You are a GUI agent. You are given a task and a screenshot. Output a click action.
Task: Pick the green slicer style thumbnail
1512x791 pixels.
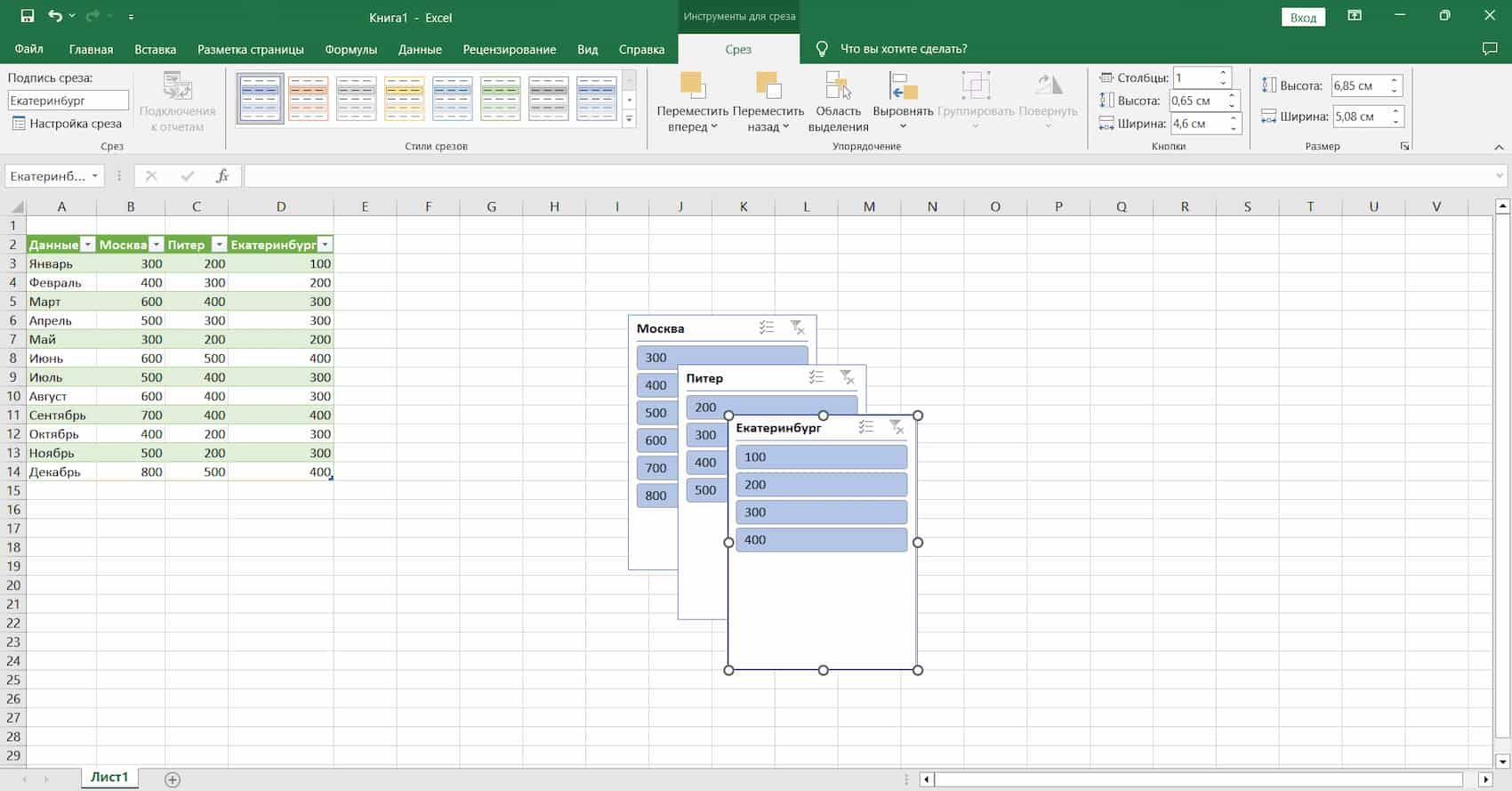(x=501, y=98)
